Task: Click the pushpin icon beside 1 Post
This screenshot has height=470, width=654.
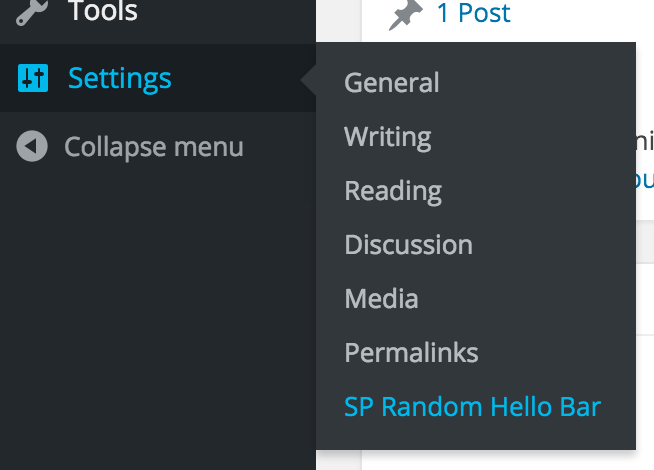Action: 406,15
